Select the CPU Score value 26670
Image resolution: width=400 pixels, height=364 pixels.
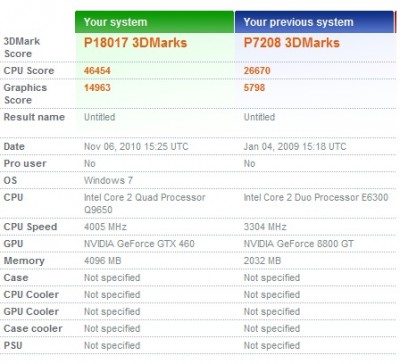coord(257,71)
